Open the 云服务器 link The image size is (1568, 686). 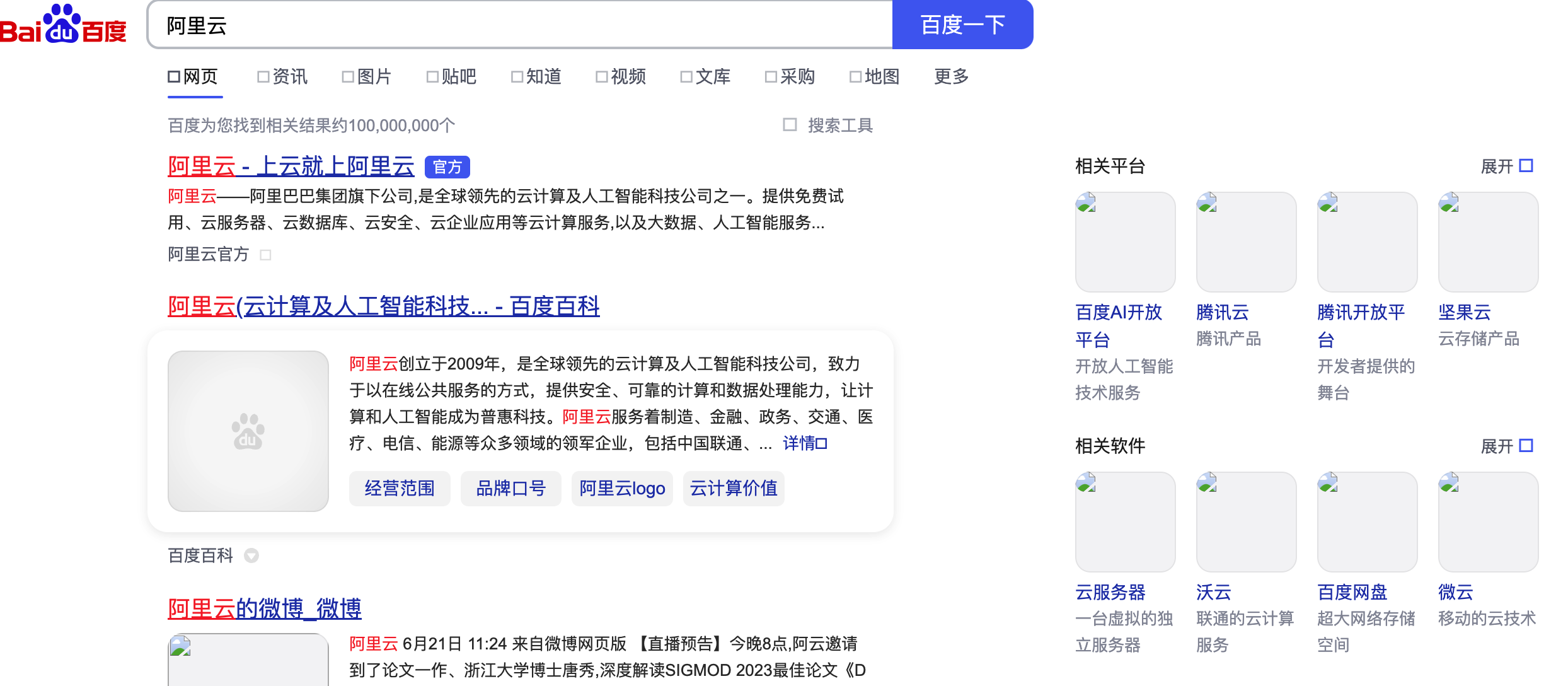pyautogui.click(x=1110, y=592)
